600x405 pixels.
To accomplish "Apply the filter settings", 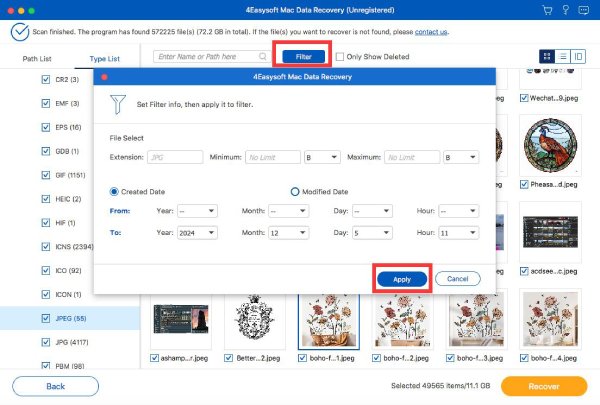I will [x=402, y=279].
